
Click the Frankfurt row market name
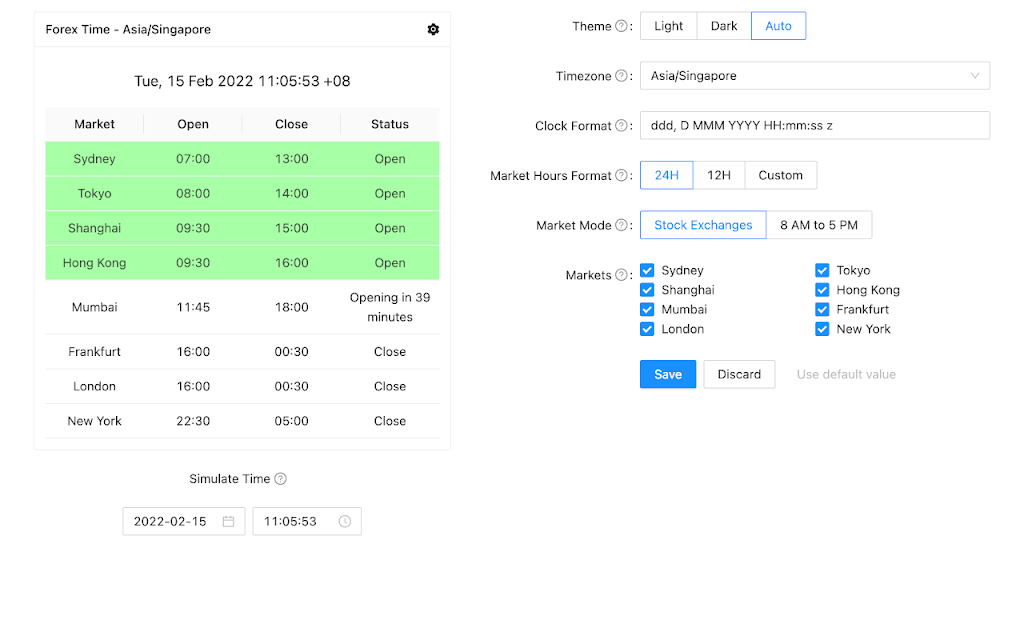[94, 351]
